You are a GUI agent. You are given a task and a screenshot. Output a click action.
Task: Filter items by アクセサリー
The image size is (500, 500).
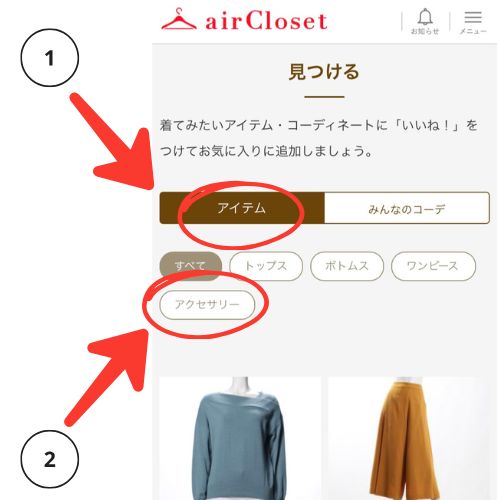point(207,305)
